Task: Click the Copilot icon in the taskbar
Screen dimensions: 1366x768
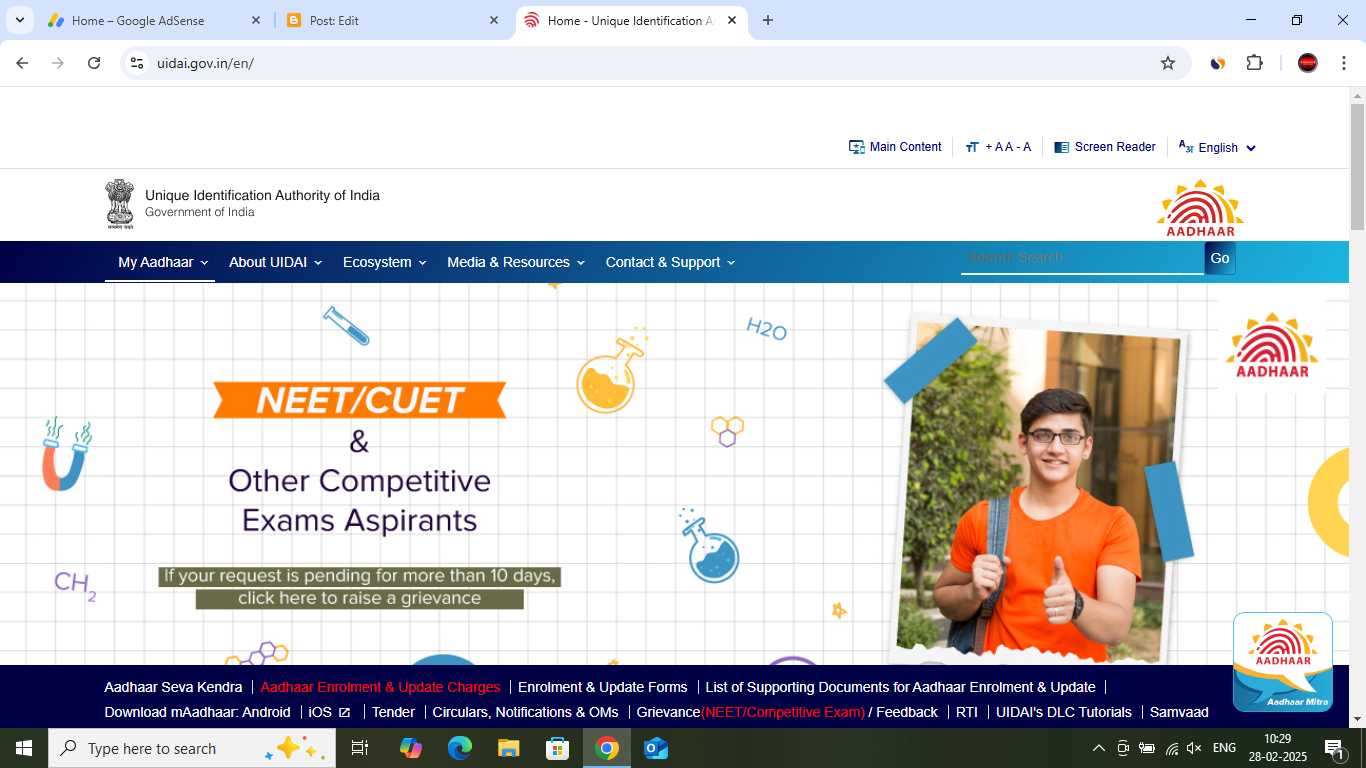Action: coord(411,748)
